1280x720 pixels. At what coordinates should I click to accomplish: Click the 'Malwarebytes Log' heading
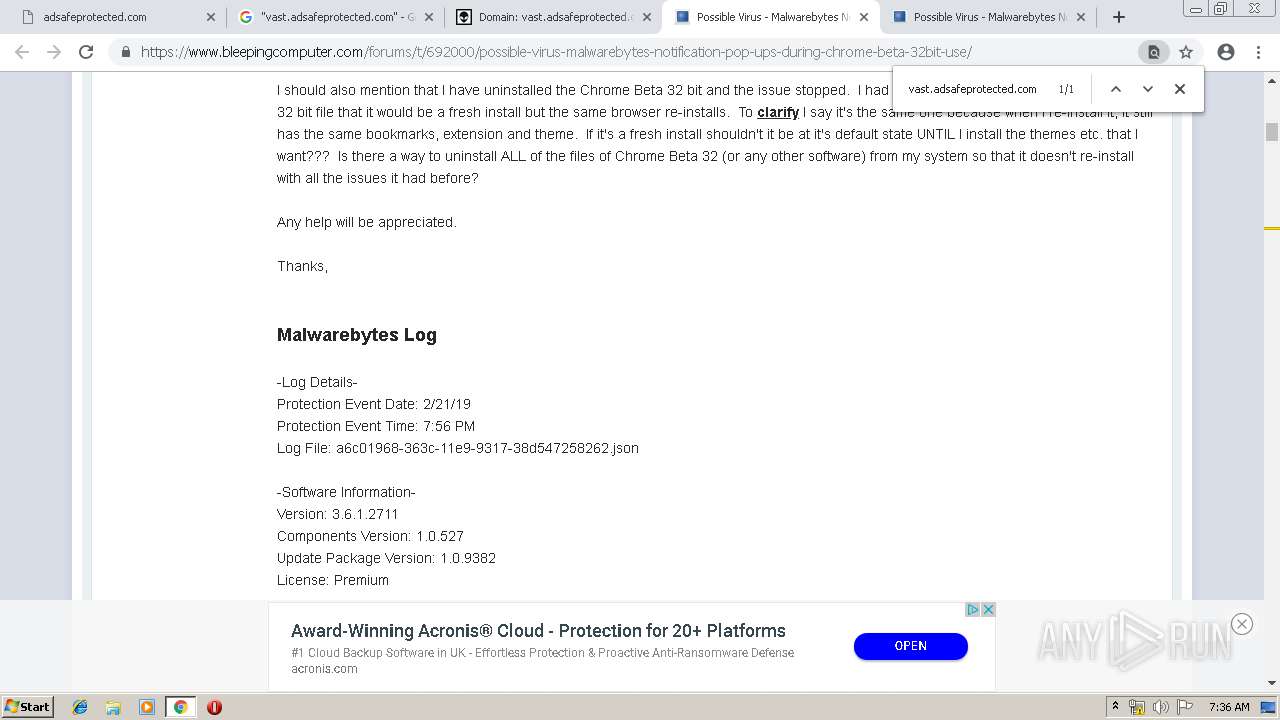point(357,335)
